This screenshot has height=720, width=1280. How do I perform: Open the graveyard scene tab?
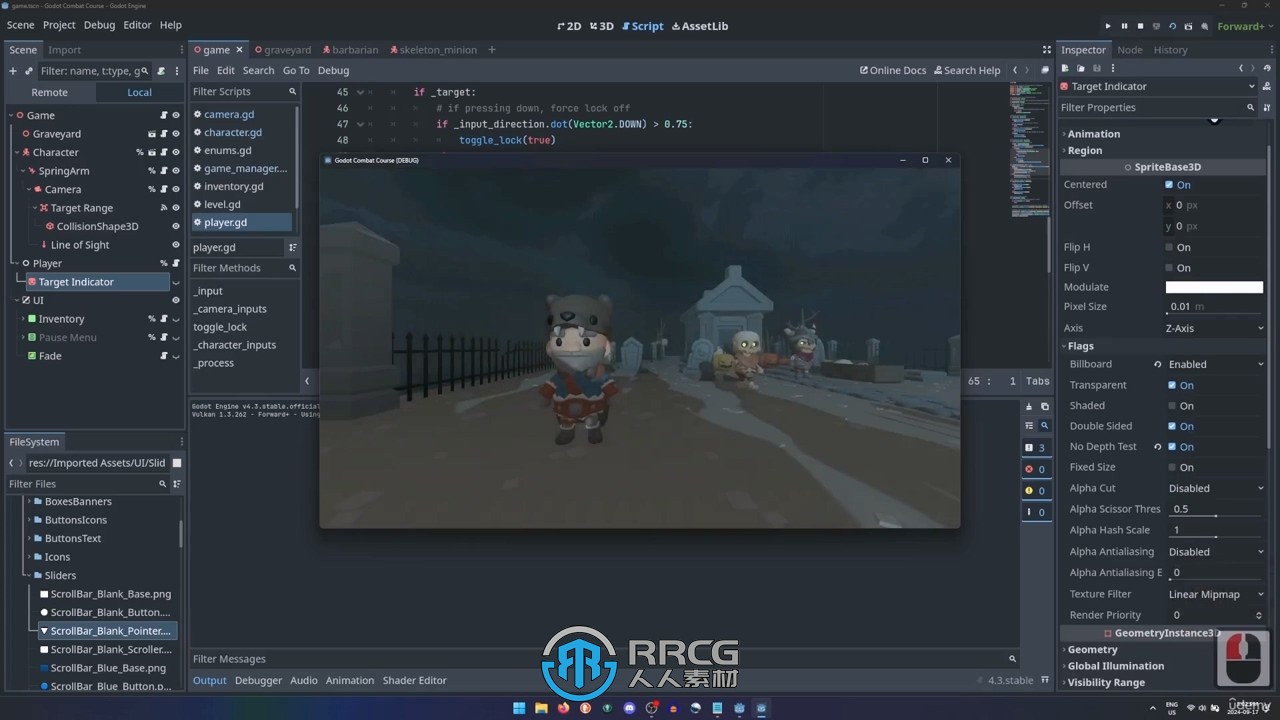click(x=283, y=50)
